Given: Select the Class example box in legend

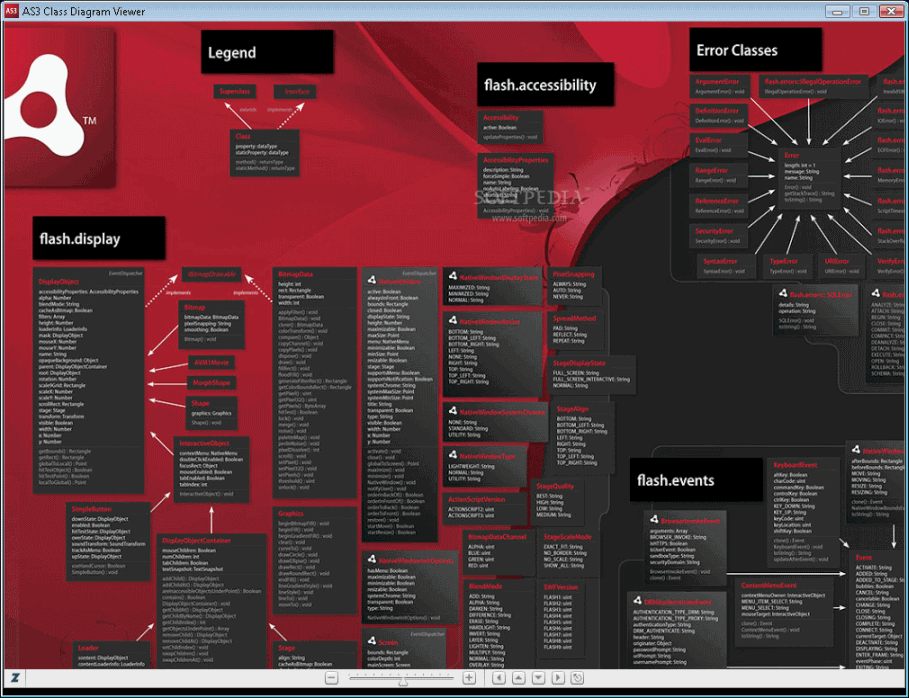Looking at the screenshot, I should pos(265,152).
